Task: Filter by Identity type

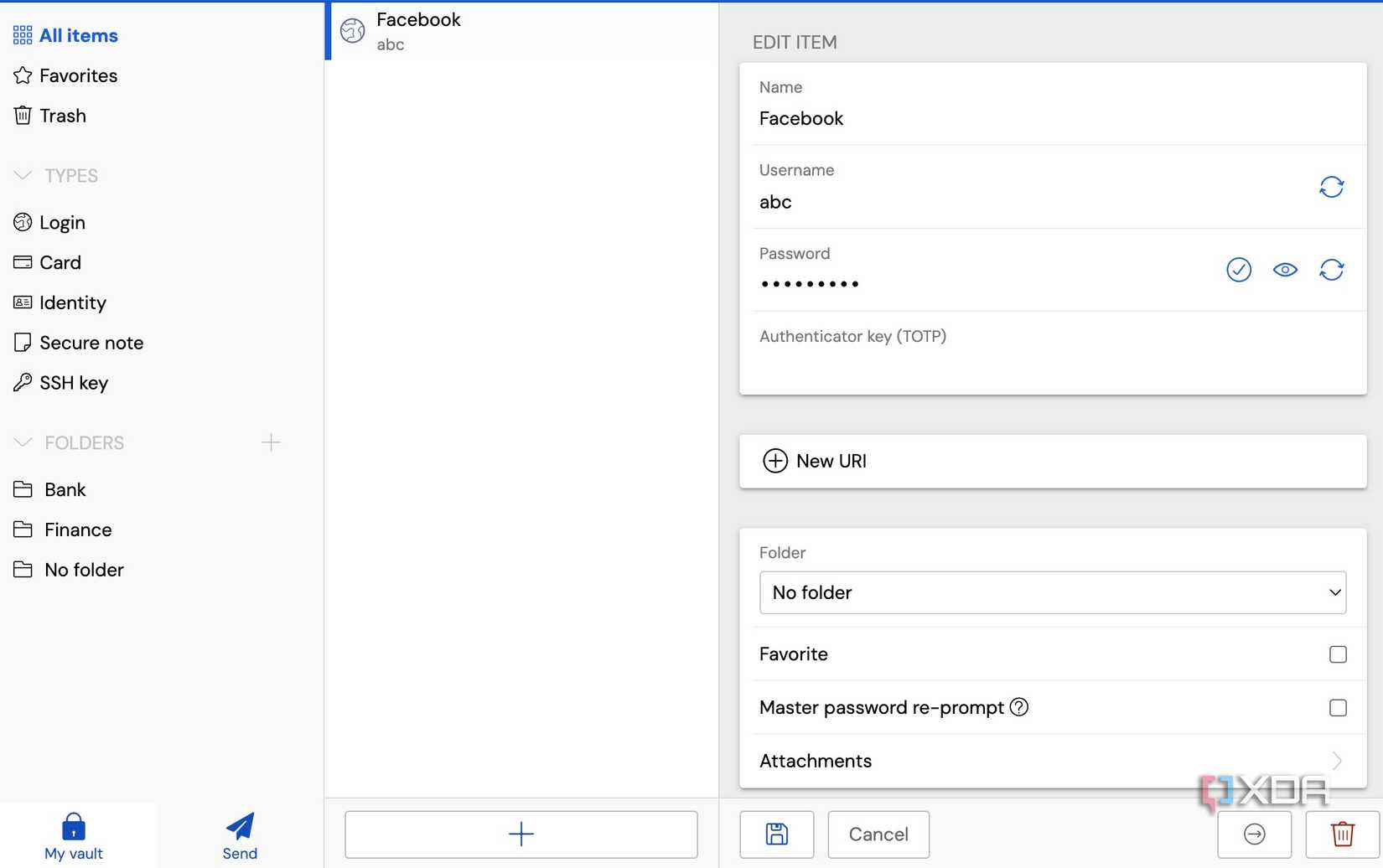Action: tap(60, 303)
